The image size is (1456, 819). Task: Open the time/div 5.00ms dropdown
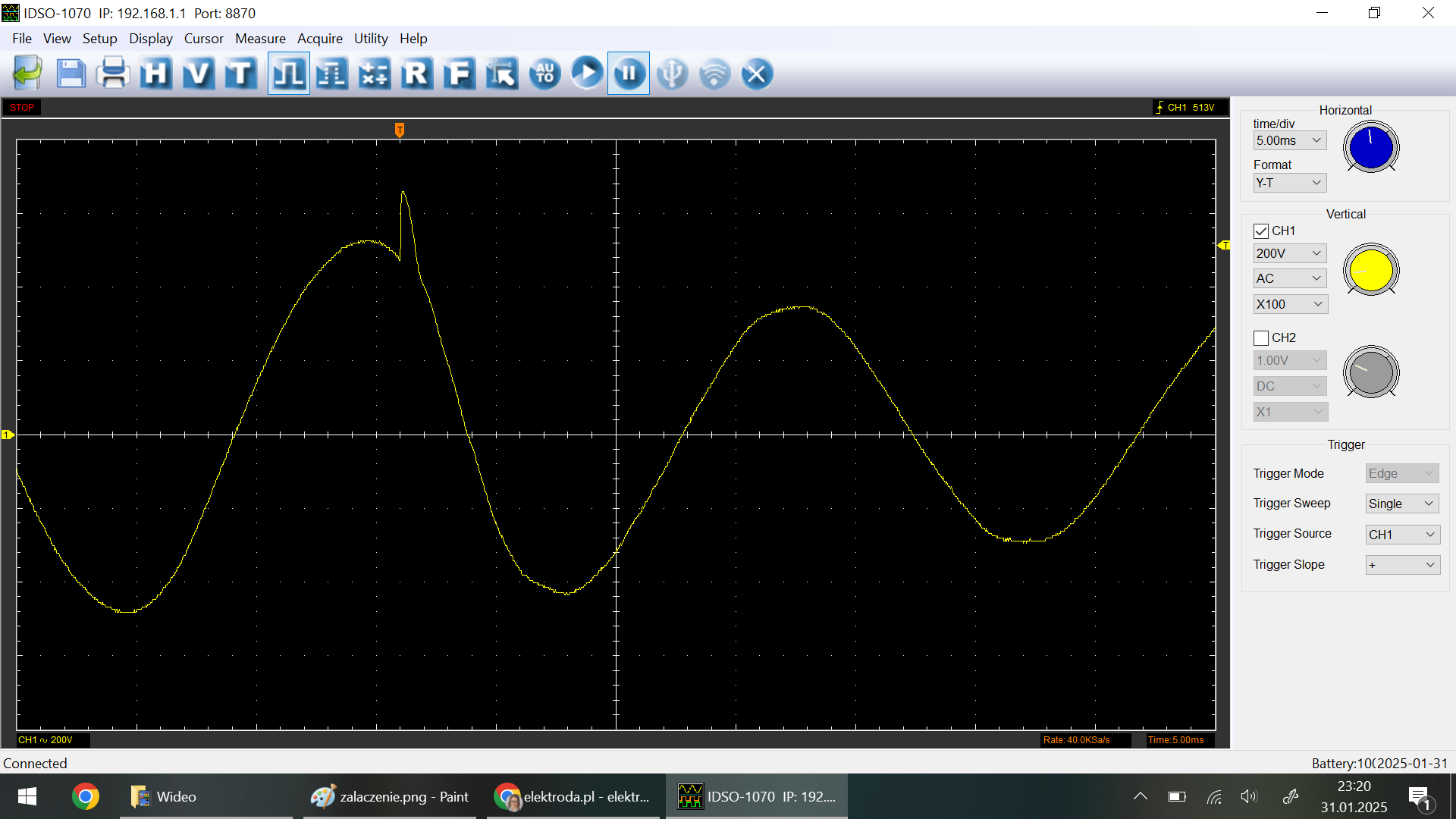click(1289, 140)
